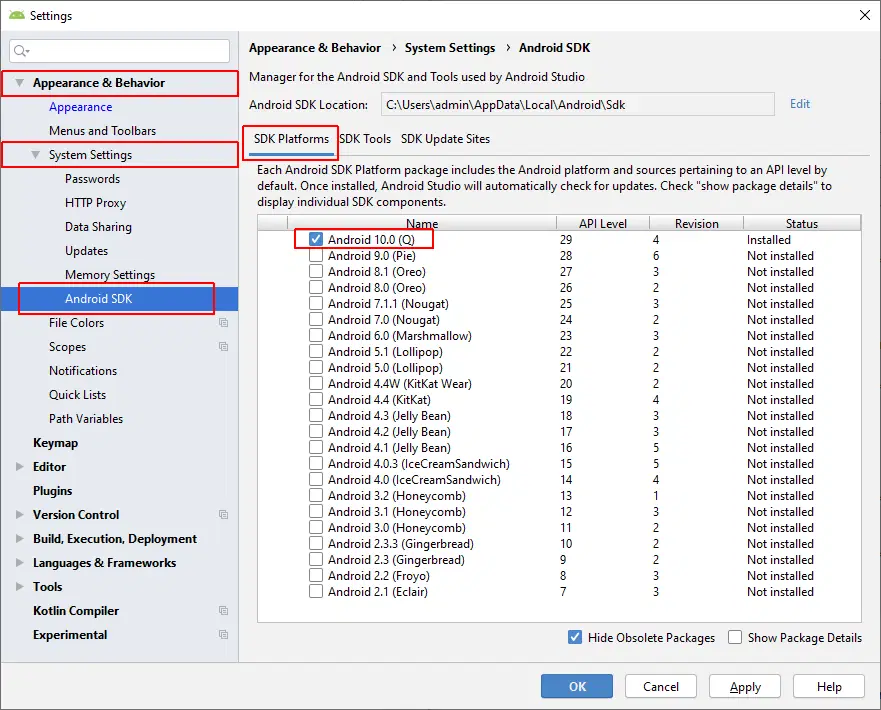Viewport: 881px width, 710px height.
Task: Click the project icon beside Version Control
Action: pos(224,515)
